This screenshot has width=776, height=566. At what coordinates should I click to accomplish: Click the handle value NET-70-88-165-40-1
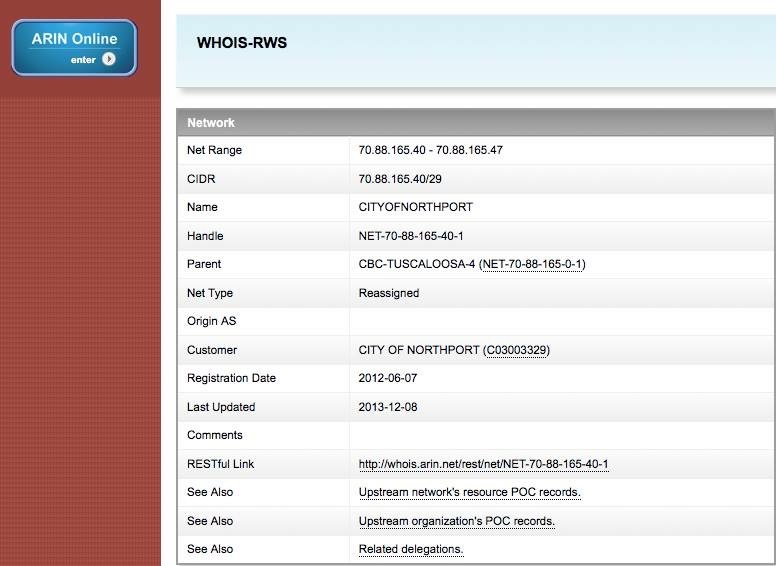click(411, 237)
